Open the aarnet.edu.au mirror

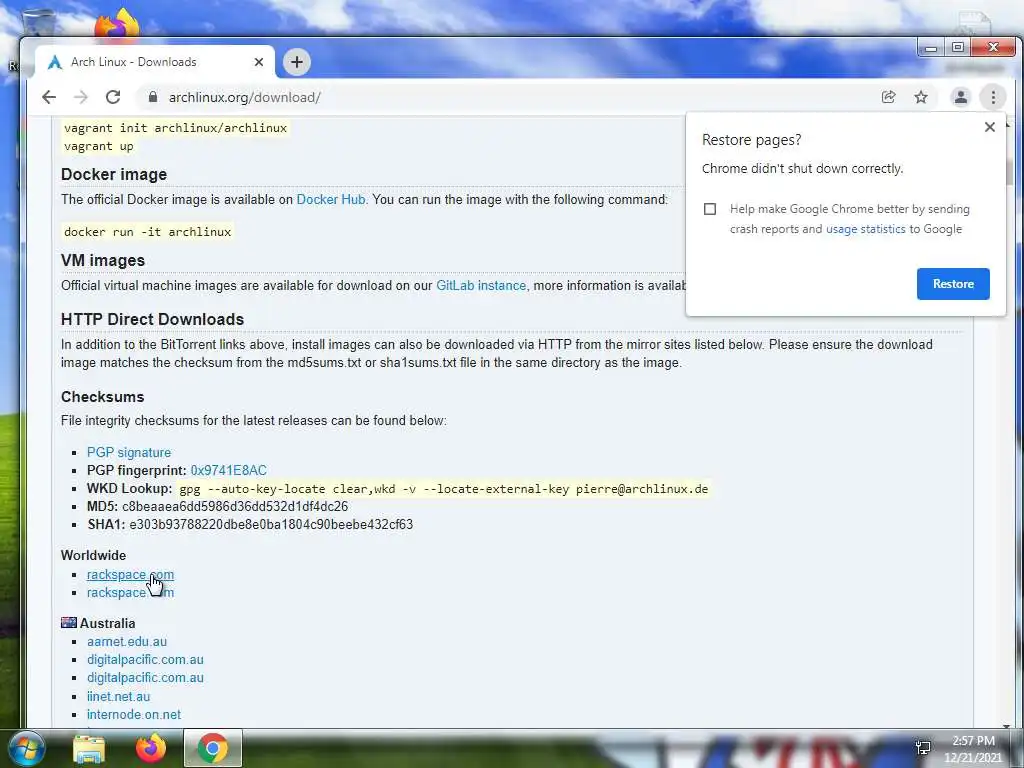[127, 641]
